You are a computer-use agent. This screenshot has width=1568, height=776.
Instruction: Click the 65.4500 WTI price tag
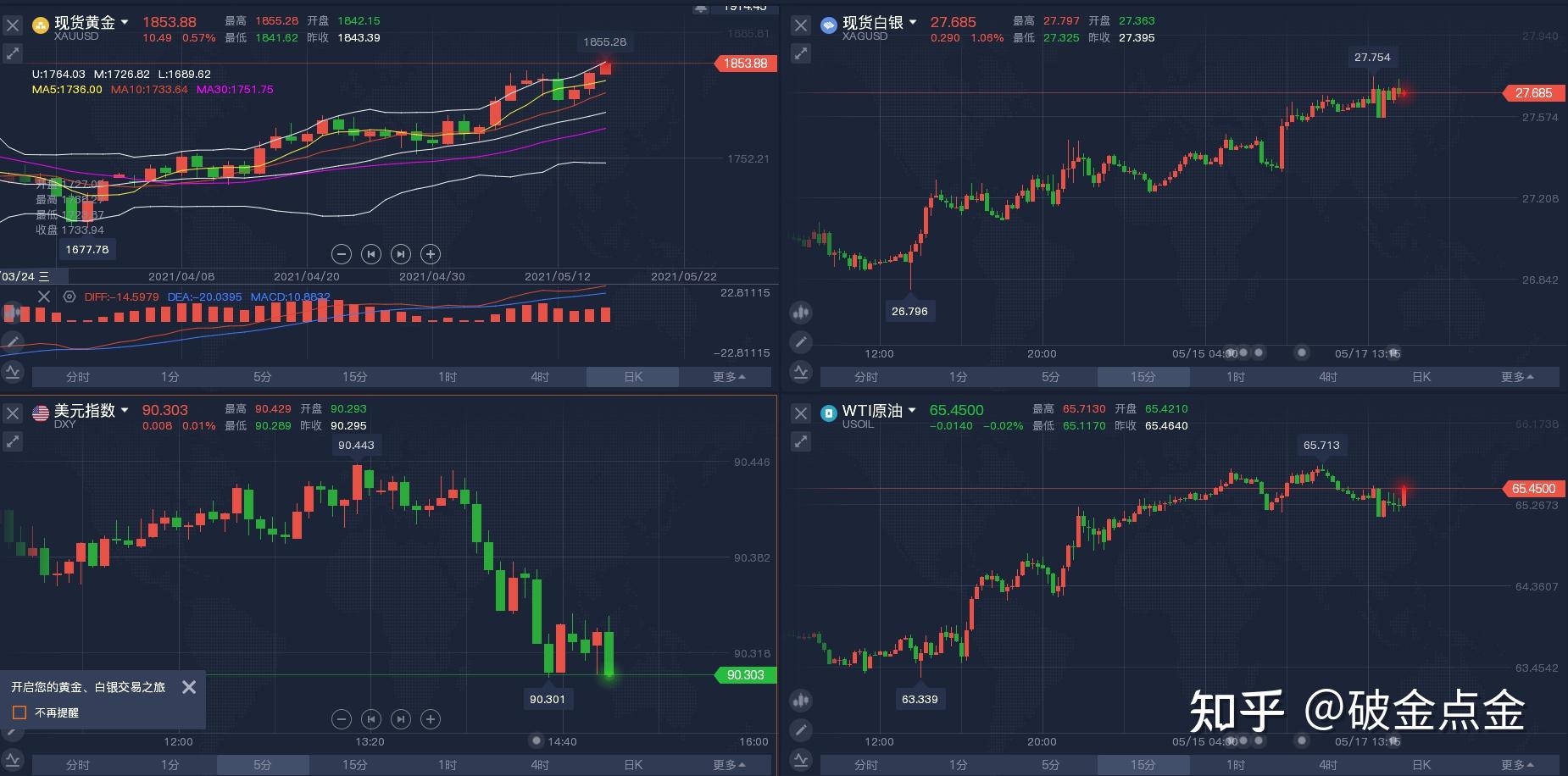(1534, 489)
